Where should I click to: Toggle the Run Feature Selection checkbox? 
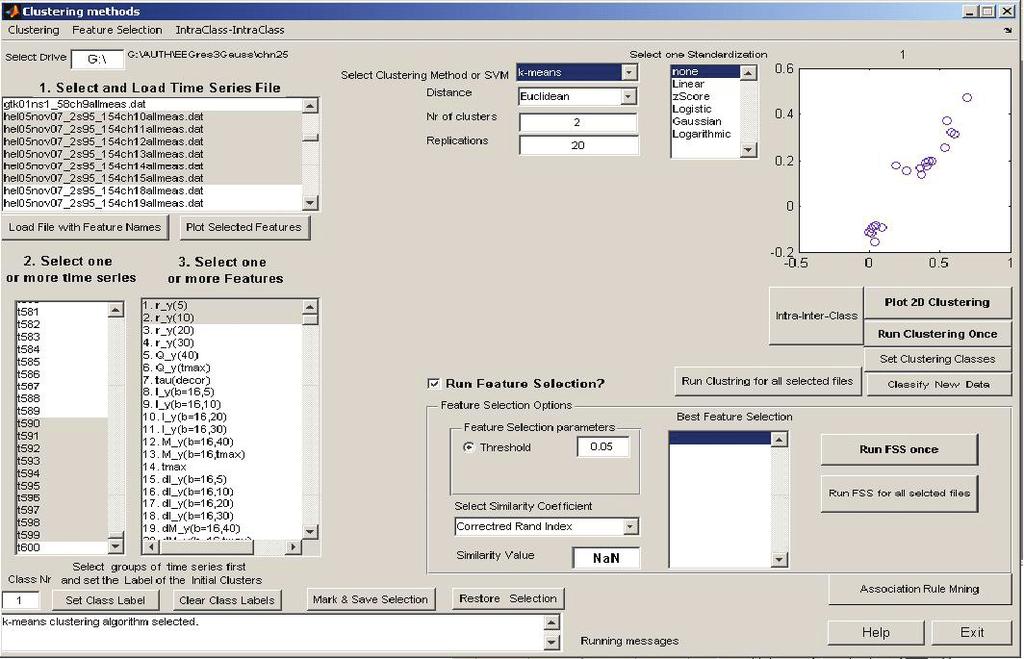[x=433, y=383]
